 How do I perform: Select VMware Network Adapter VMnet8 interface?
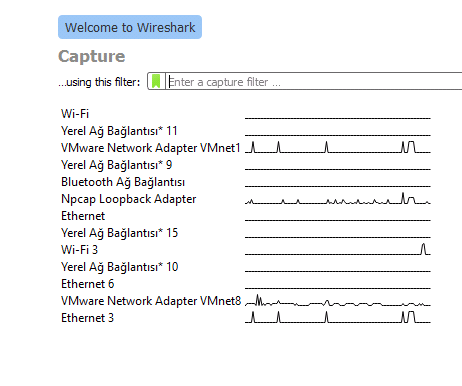pyautogui.click(x=151, y=301)
